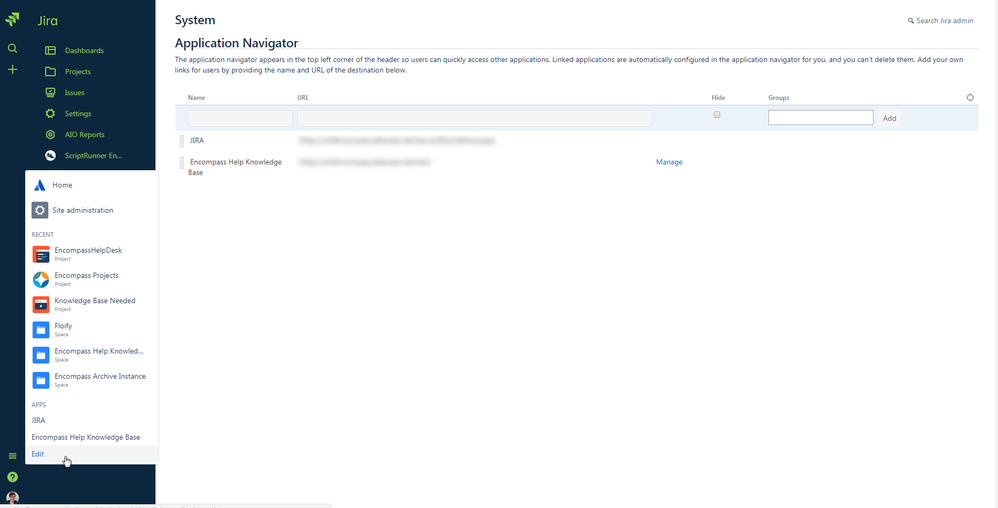
Task: Click the Issues icon
Action: click(50, 92)
